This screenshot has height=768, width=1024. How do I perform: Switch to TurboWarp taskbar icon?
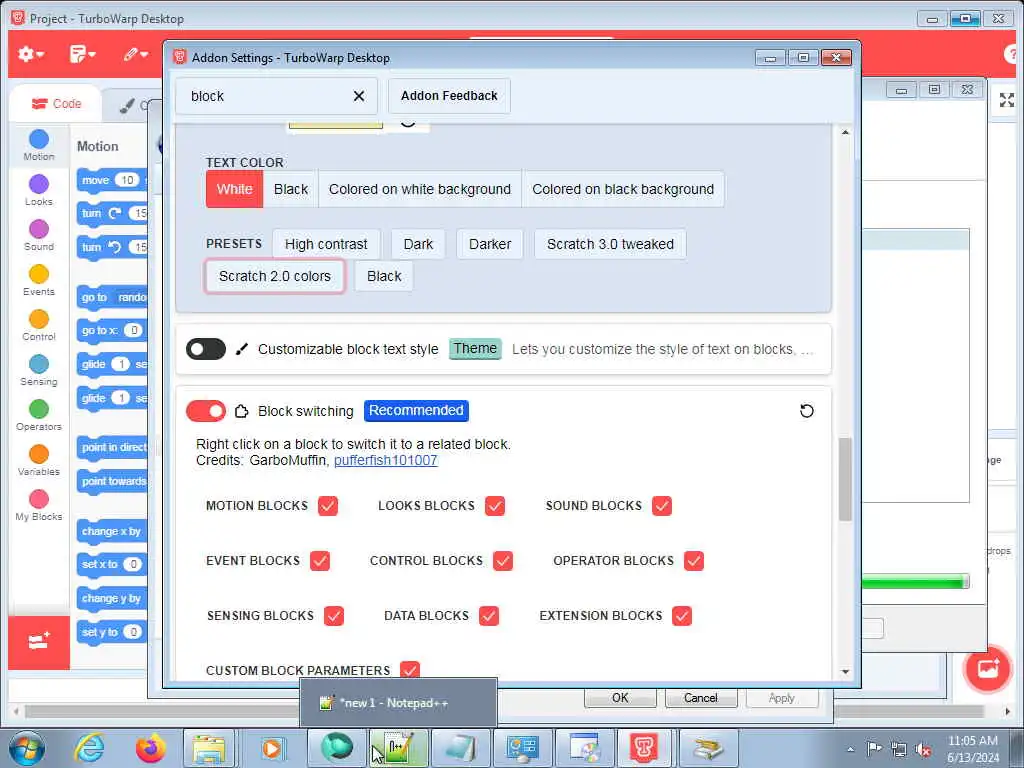643,748
